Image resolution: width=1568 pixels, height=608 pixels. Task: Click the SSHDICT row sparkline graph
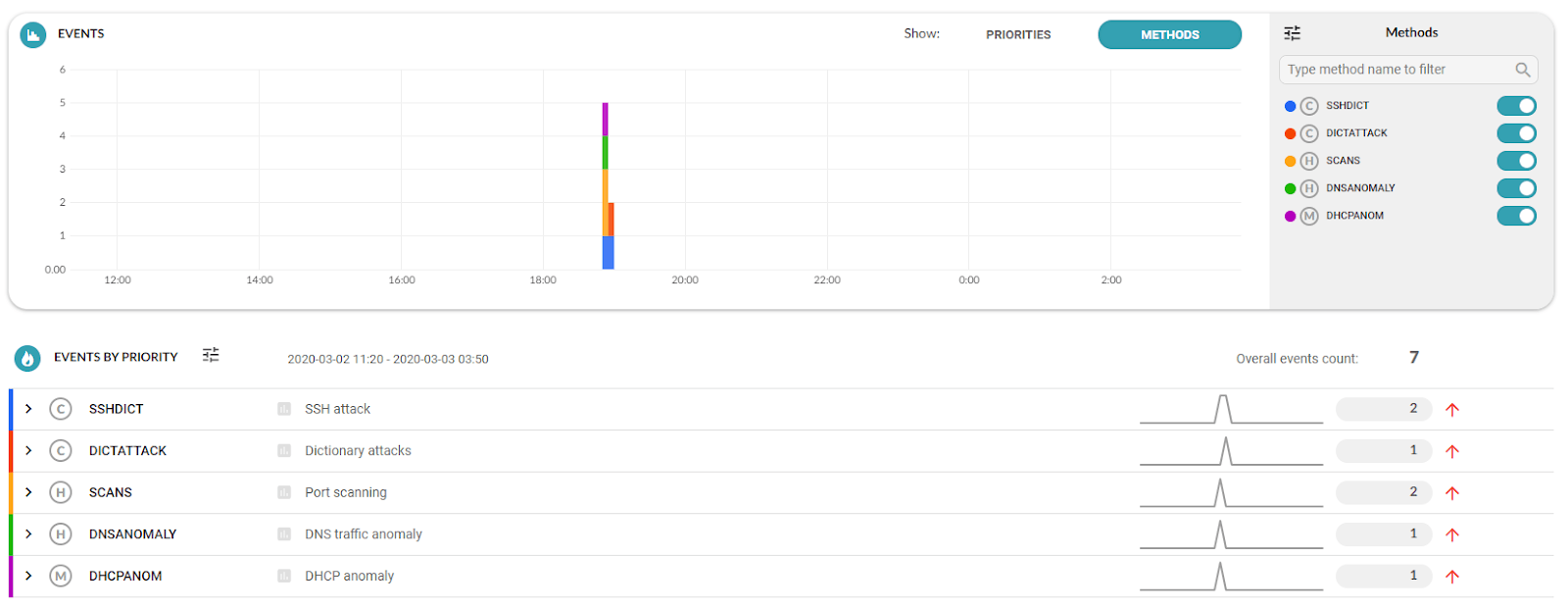(1231, 409)
